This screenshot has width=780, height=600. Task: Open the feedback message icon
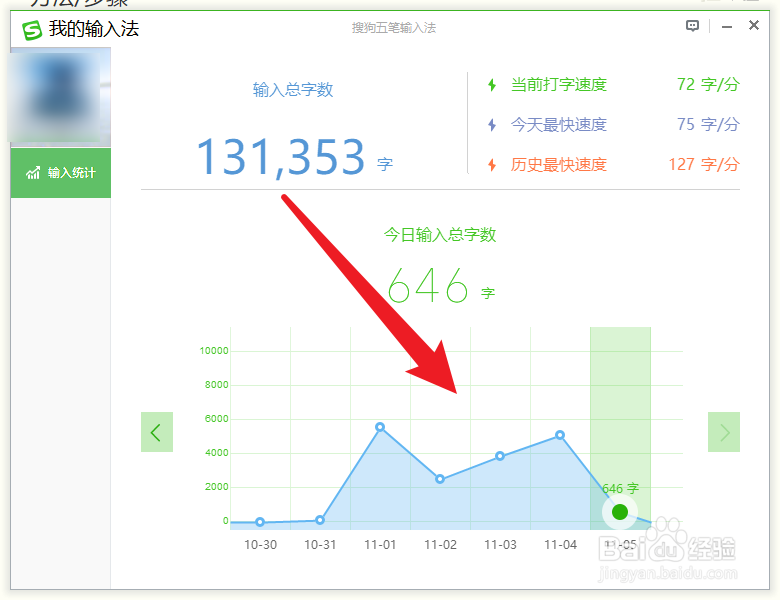click(692, 26)
